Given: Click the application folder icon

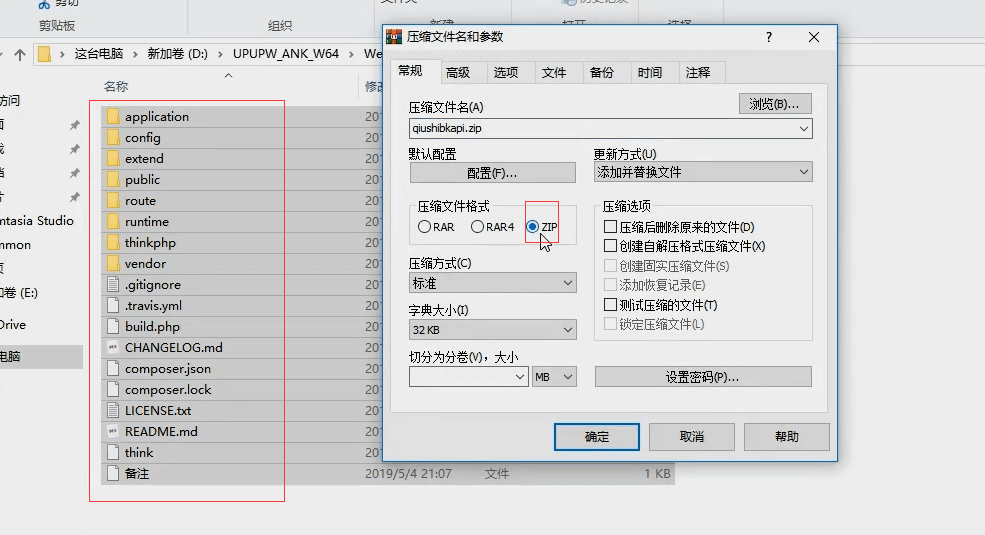Looking at the screenshot, I should pyautogui.click(x=113, y=116).
